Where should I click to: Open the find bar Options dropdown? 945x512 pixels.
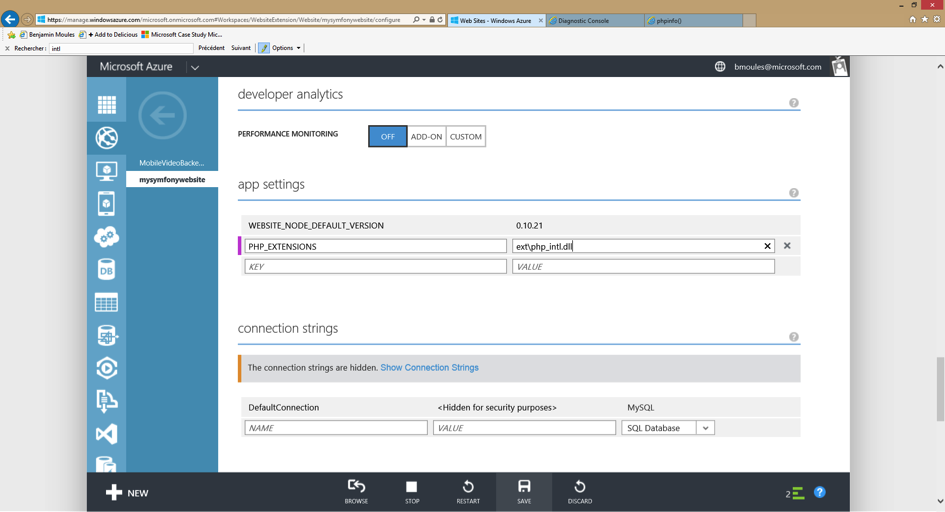pos(286,48)
